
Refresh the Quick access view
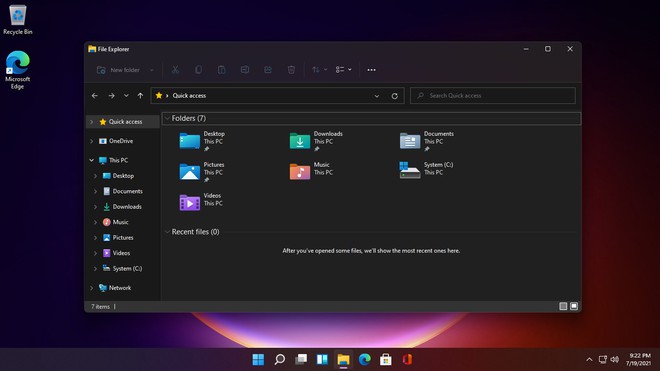(x=394, y=96)
